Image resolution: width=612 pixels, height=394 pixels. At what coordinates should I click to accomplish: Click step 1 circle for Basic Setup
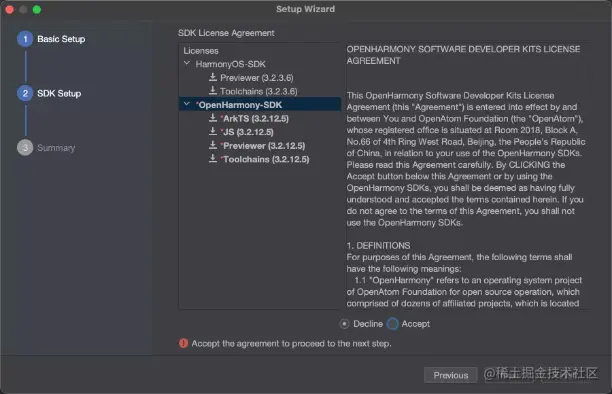(x=25, y=39)
